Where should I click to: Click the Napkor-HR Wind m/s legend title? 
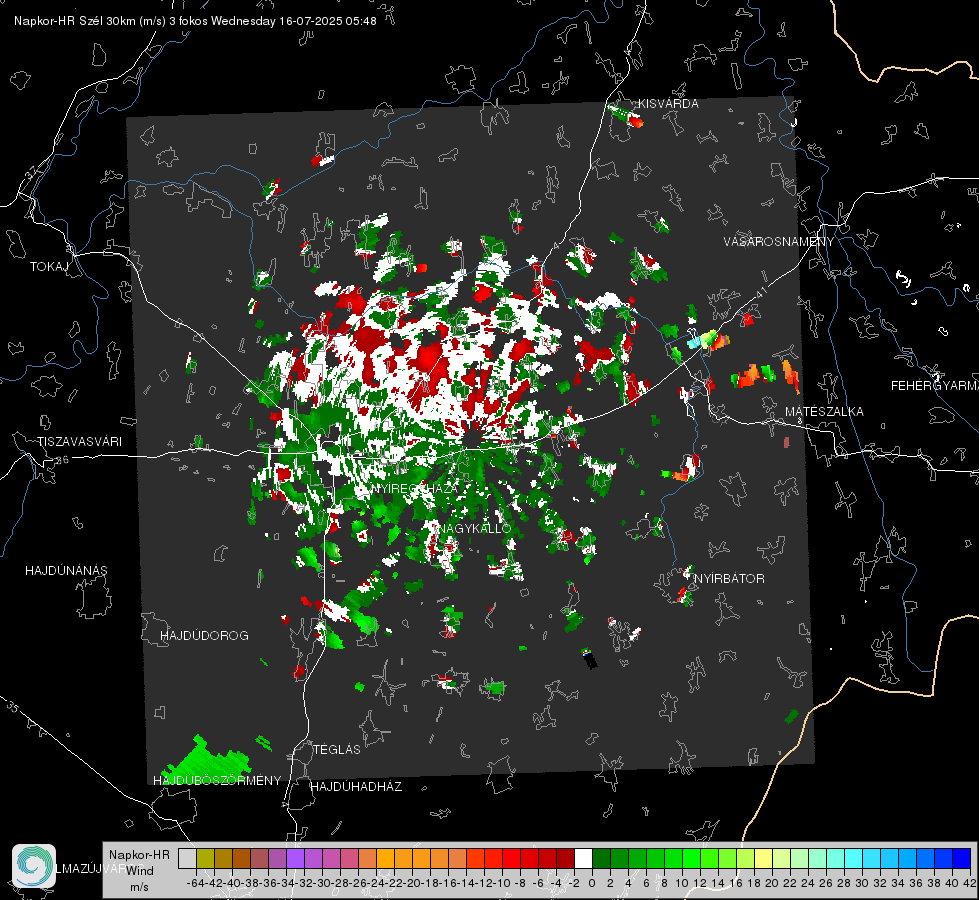coord(139,870)
